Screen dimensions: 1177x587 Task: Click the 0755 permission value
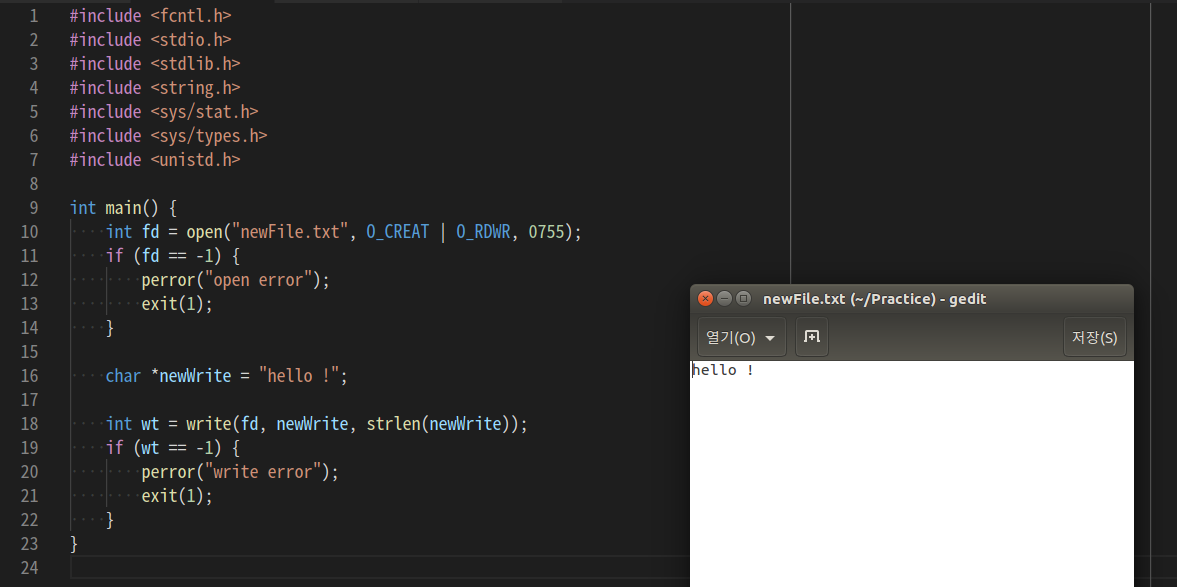(546, 232)
